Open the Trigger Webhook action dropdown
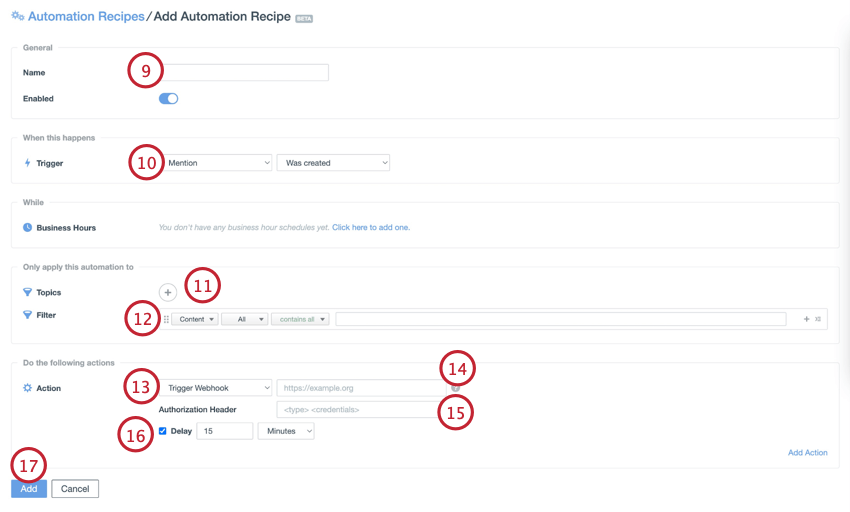 216,388
